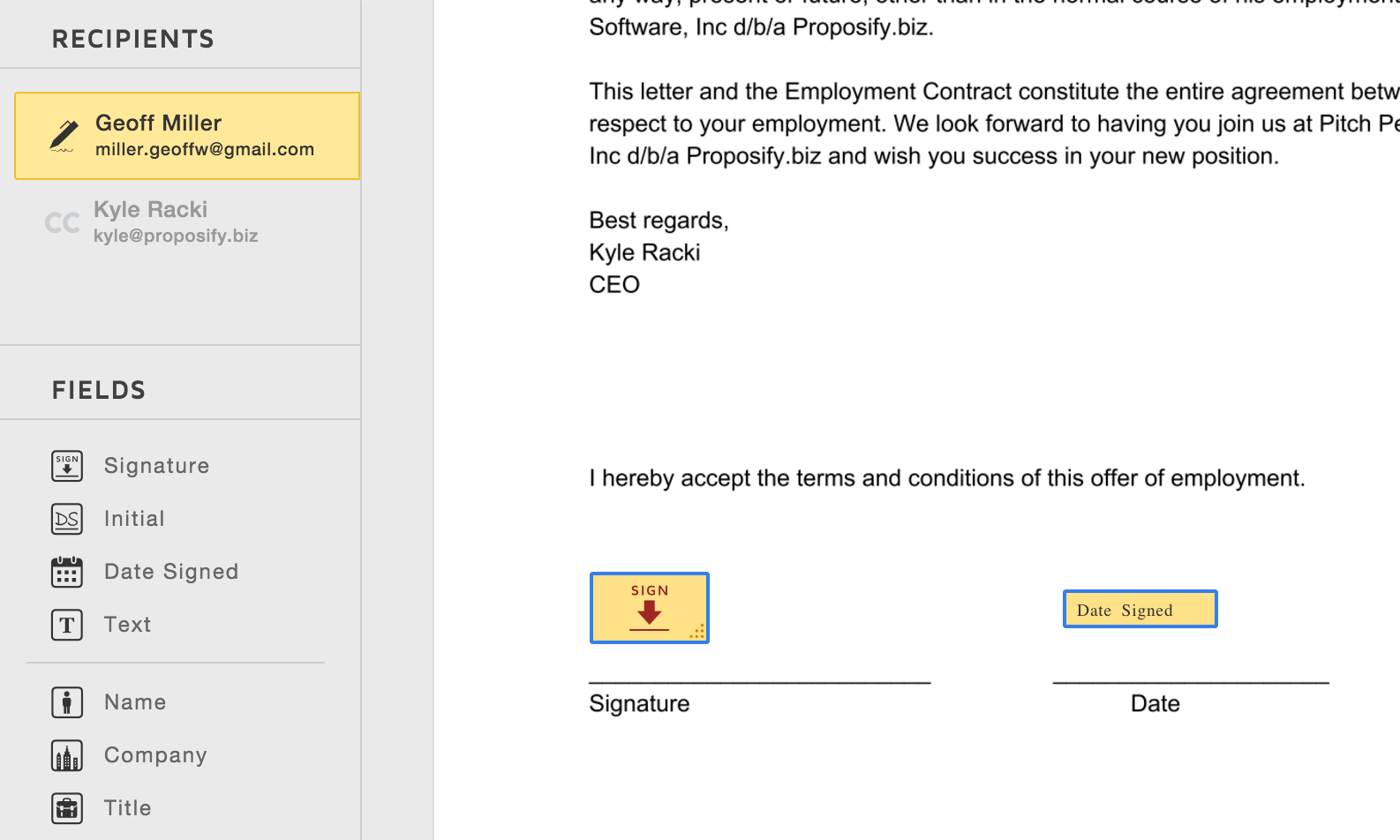Click the yellow SIGN tag on the document
1400x840 pixels.
(650, 608)
